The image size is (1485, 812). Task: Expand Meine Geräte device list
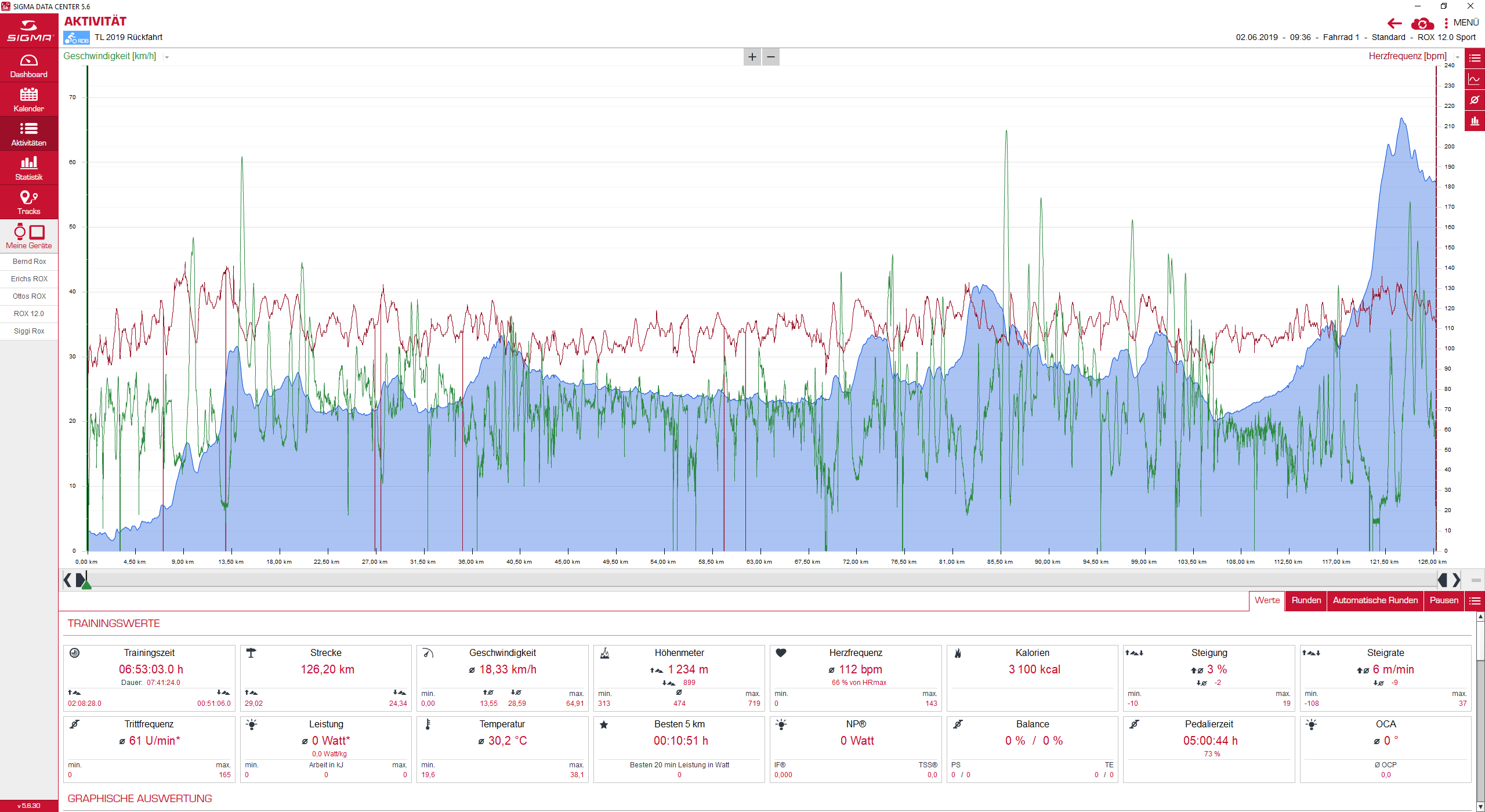29,237
